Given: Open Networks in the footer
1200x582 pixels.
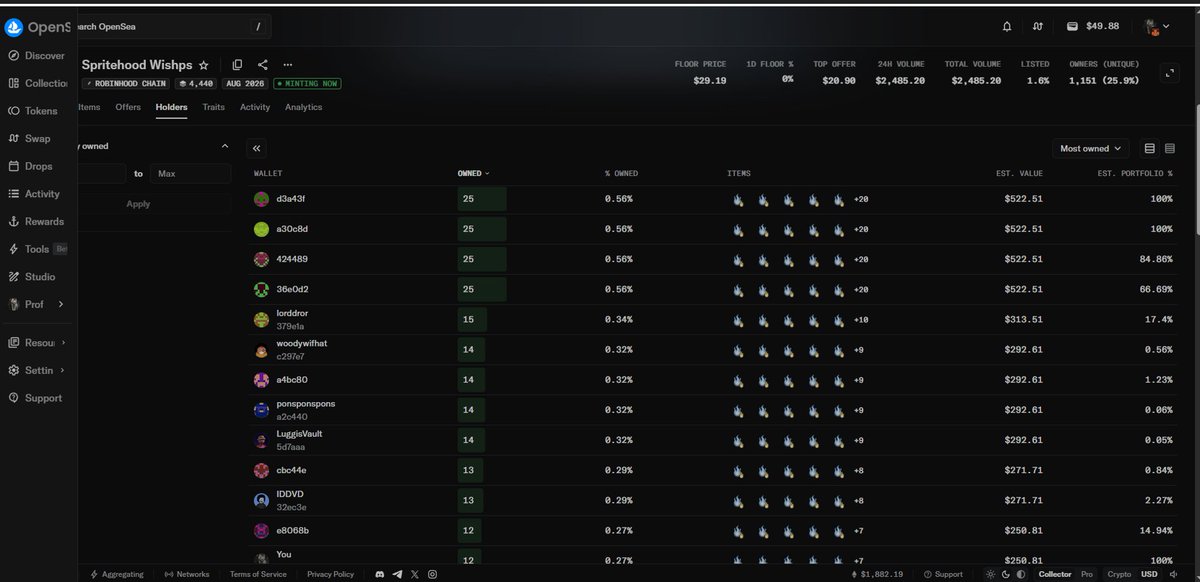Looking at the screenshot, I should [x=187, y=574].
